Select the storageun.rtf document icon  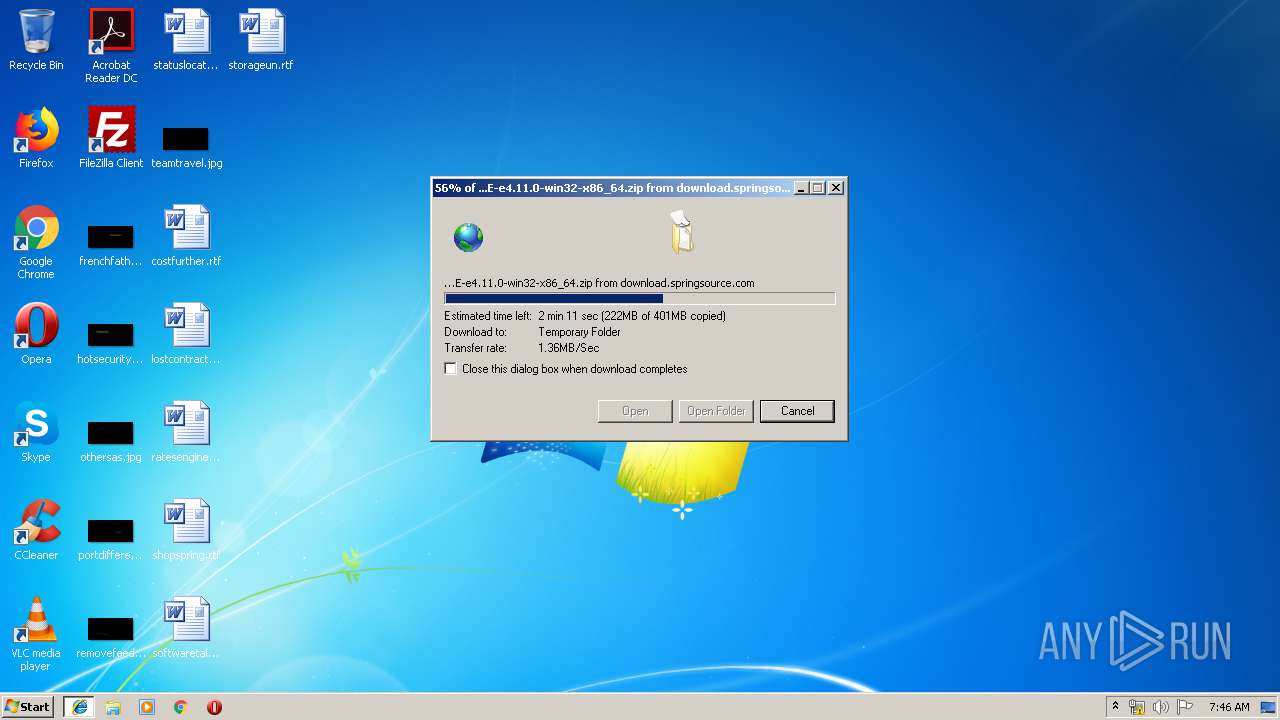click(261, 40)
